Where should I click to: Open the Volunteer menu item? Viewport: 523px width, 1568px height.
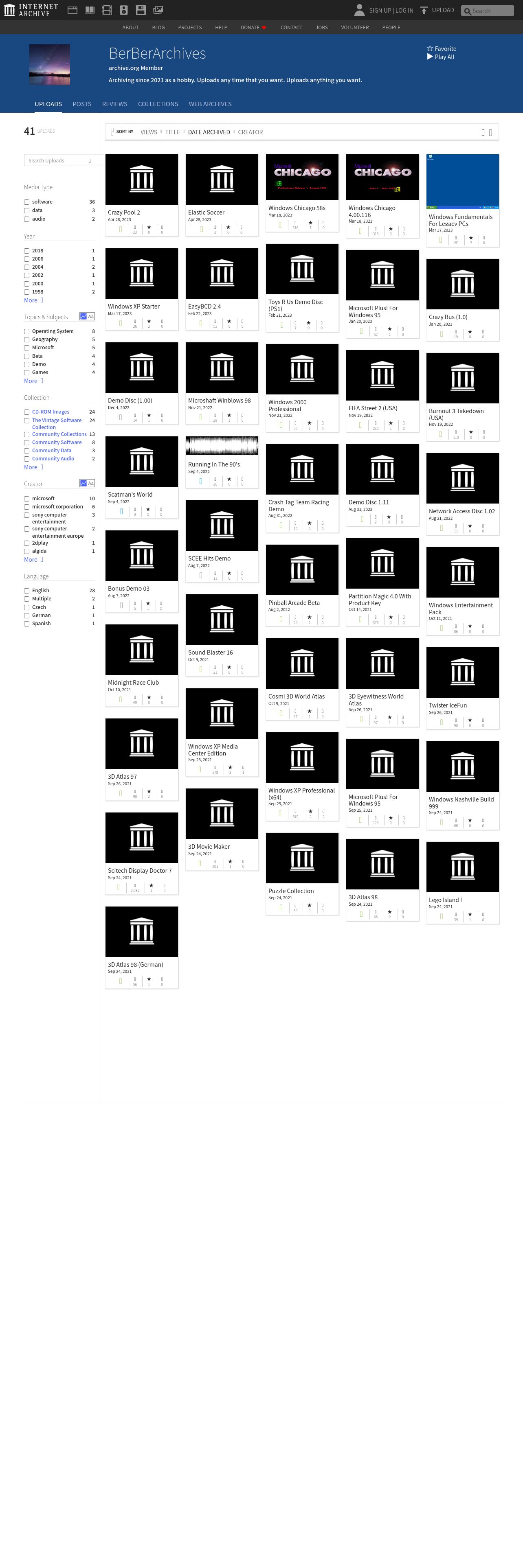coord(355,27)
